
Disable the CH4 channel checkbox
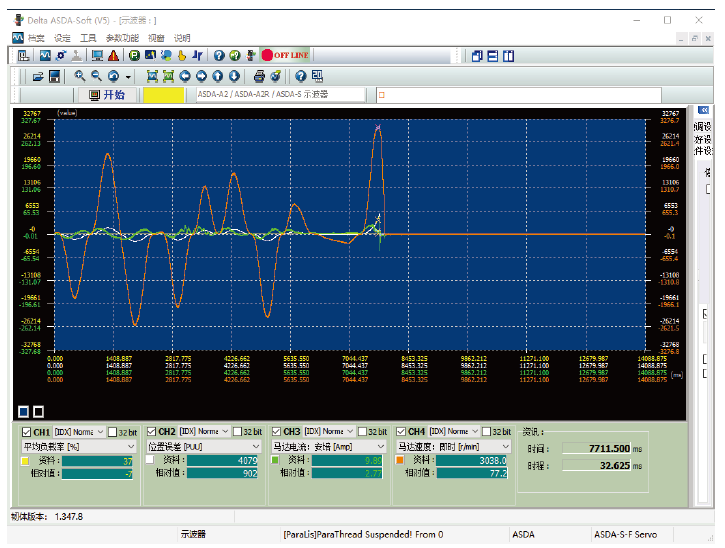click(402, 432)
